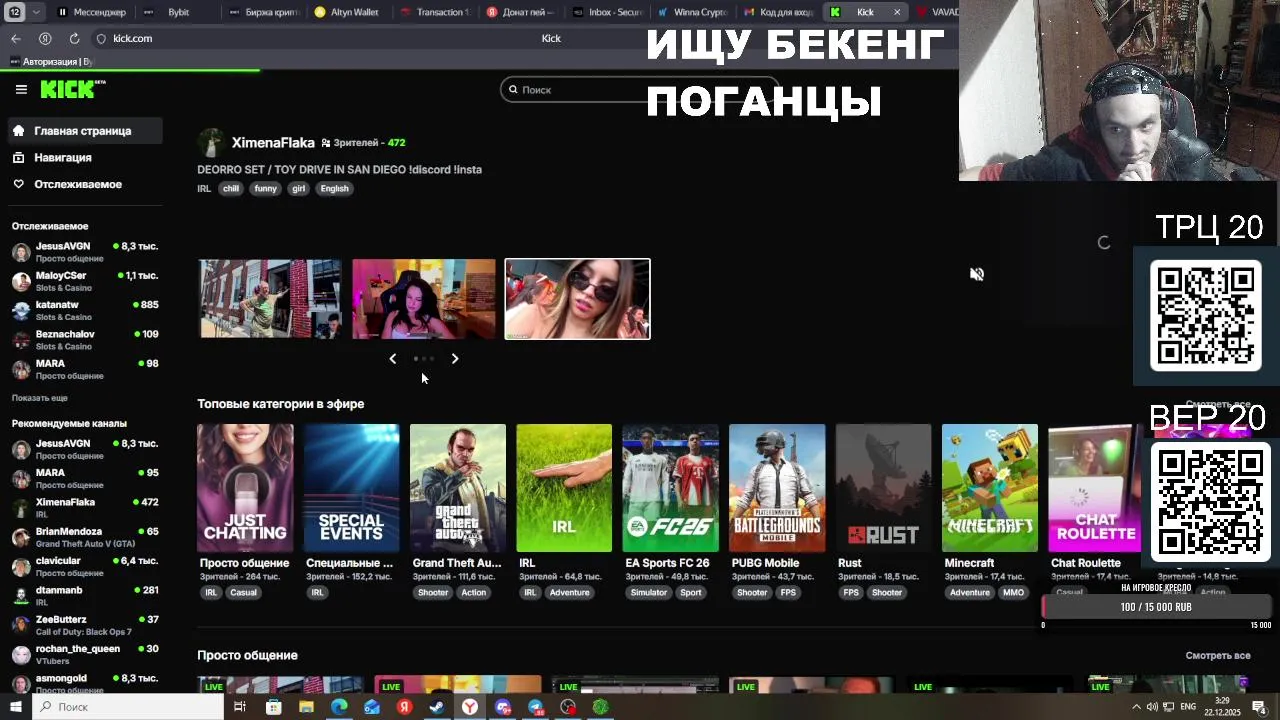Select first carousel thumbnail with street scene

point(270,299)
